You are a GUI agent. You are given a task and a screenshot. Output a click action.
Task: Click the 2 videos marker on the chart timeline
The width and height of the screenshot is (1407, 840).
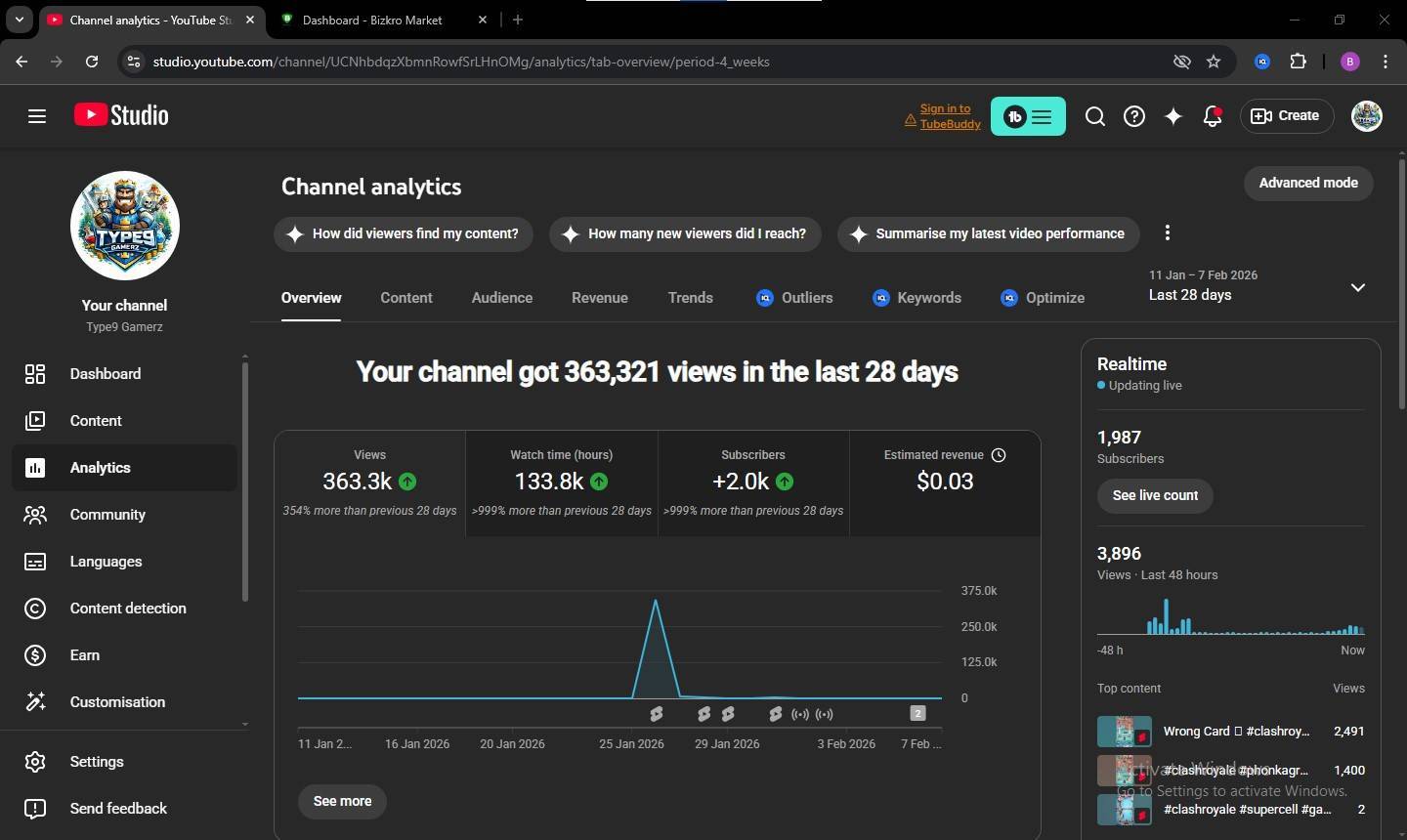pyautogui.click(x=917, y=713)
